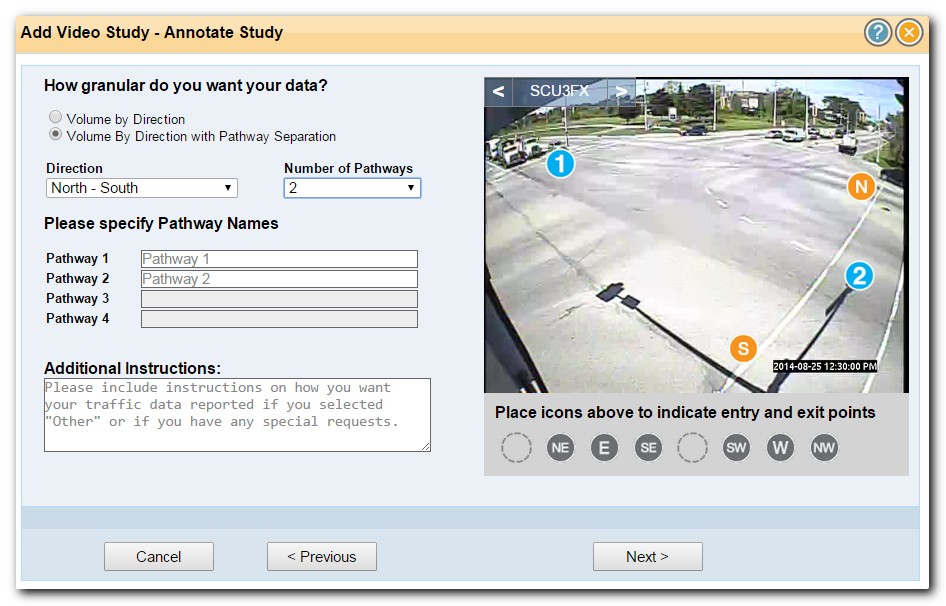Viewport: 946px width, 606px height.
Task: Expand the Number of Pathways dropdown
Action: 352,188
